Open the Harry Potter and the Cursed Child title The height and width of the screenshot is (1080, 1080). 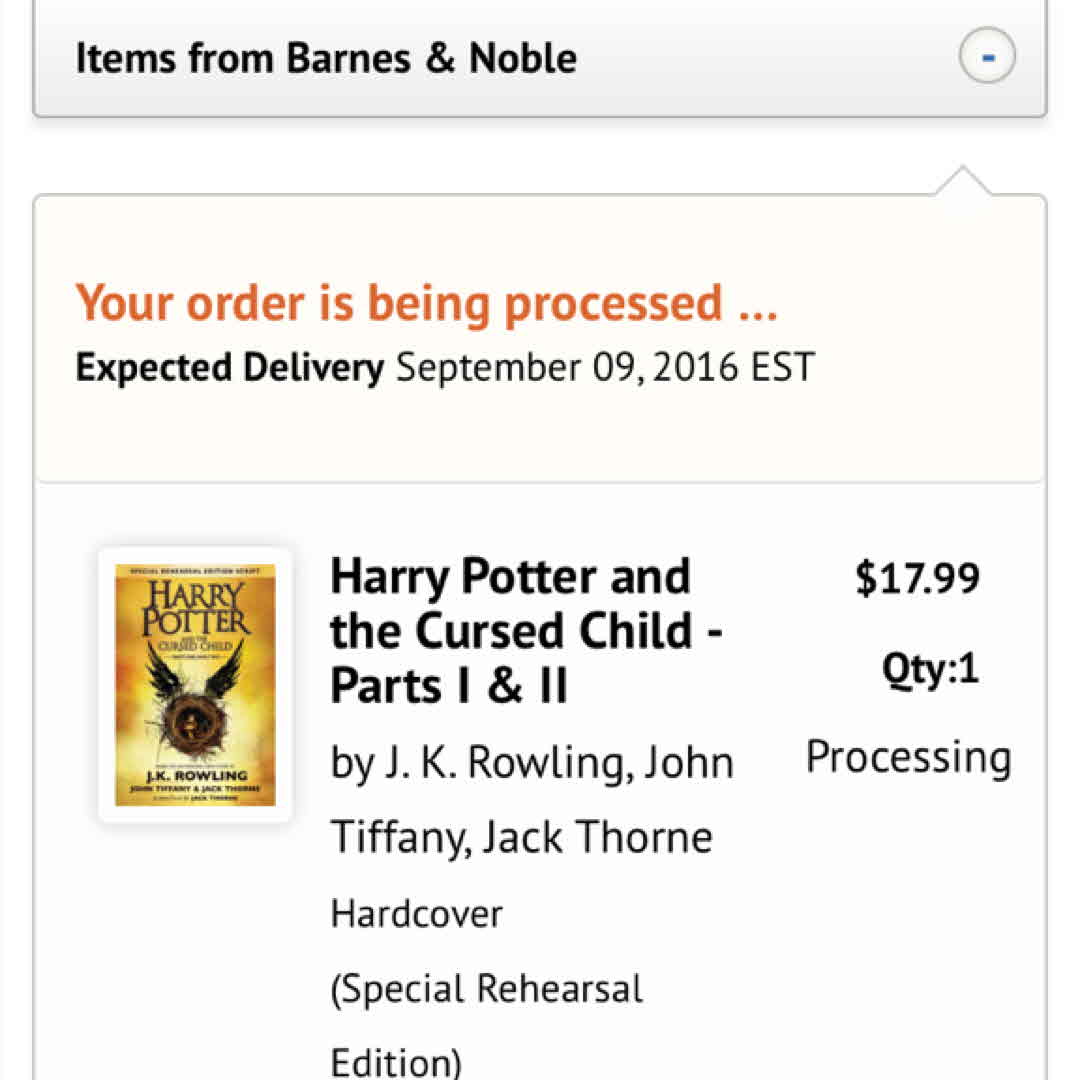pyautogui.click(x=510, y=604)
